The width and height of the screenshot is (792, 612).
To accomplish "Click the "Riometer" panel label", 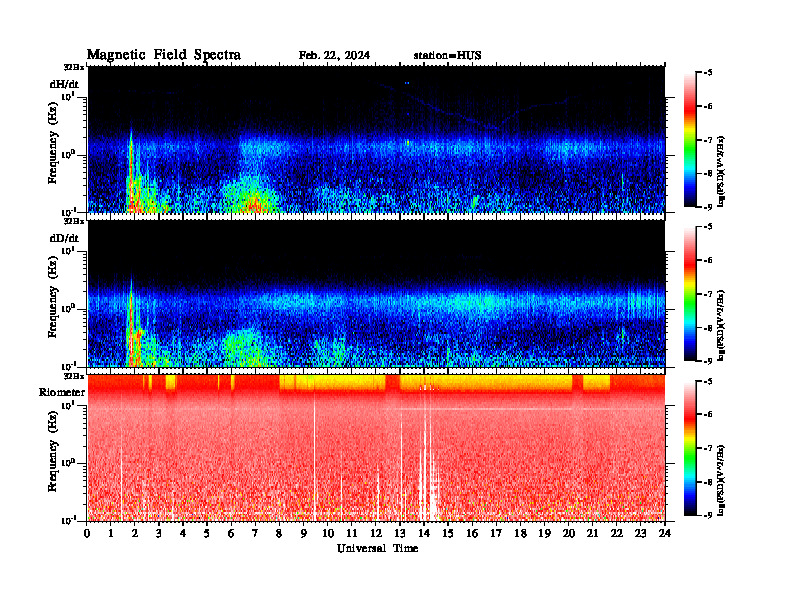I will pyautogui.click(x=62, y=392).
